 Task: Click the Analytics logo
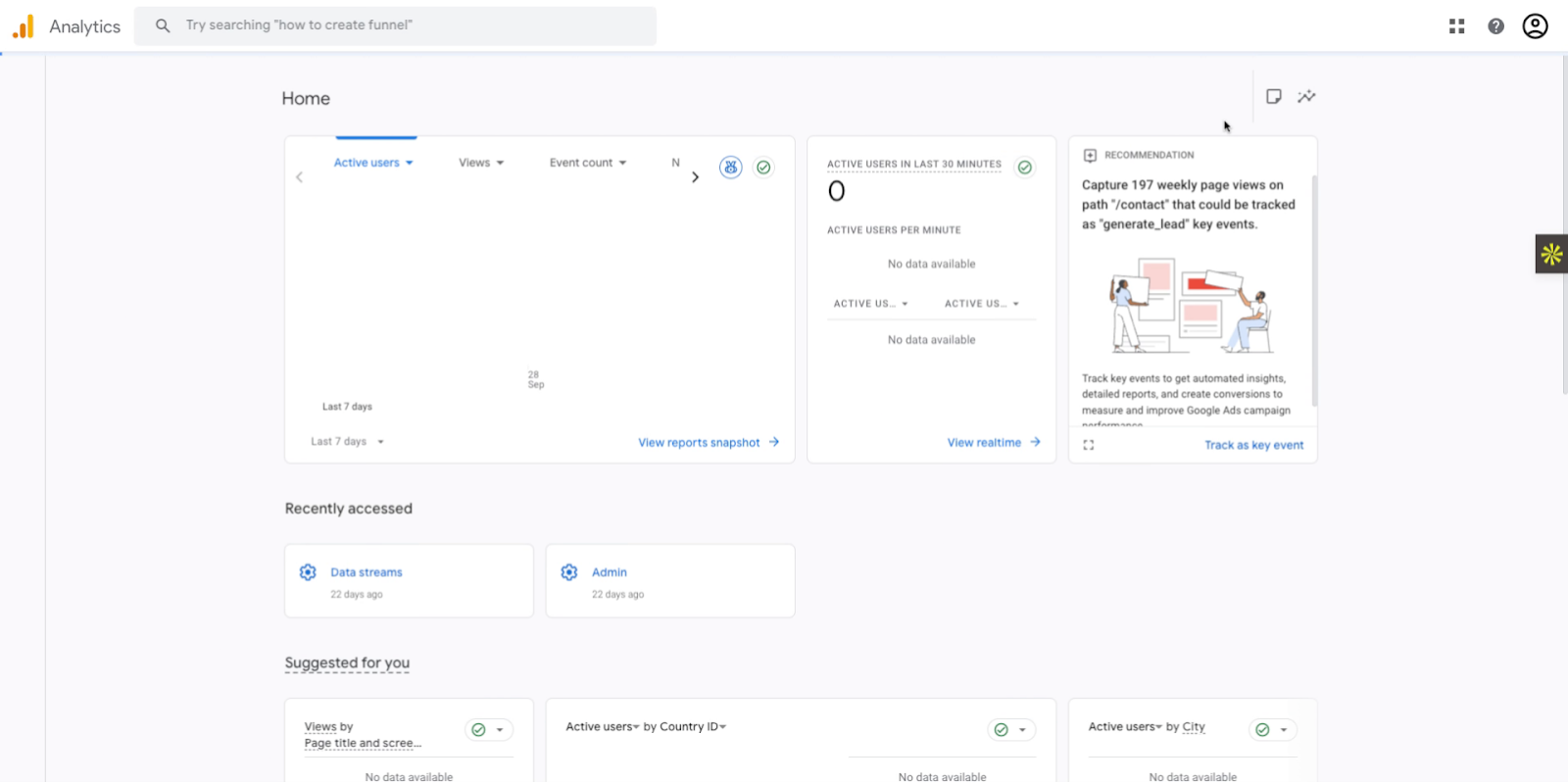point(24,26)
